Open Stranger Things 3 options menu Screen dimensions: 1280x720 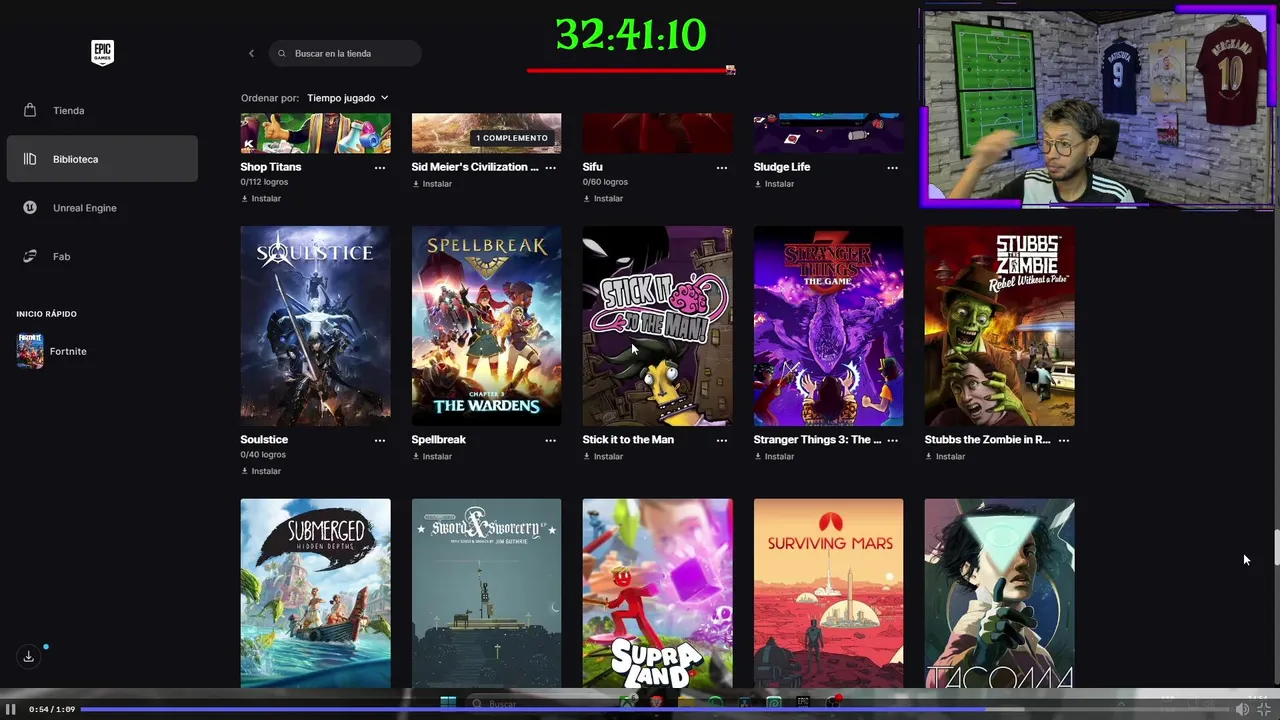click(x=893, y=440)
